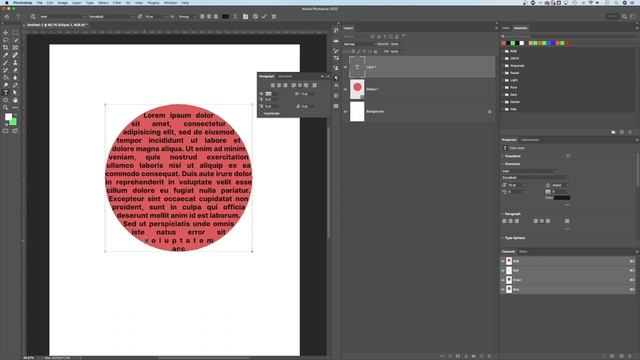
Task: Right align text in options bar
Action: (x=216, y=17)
